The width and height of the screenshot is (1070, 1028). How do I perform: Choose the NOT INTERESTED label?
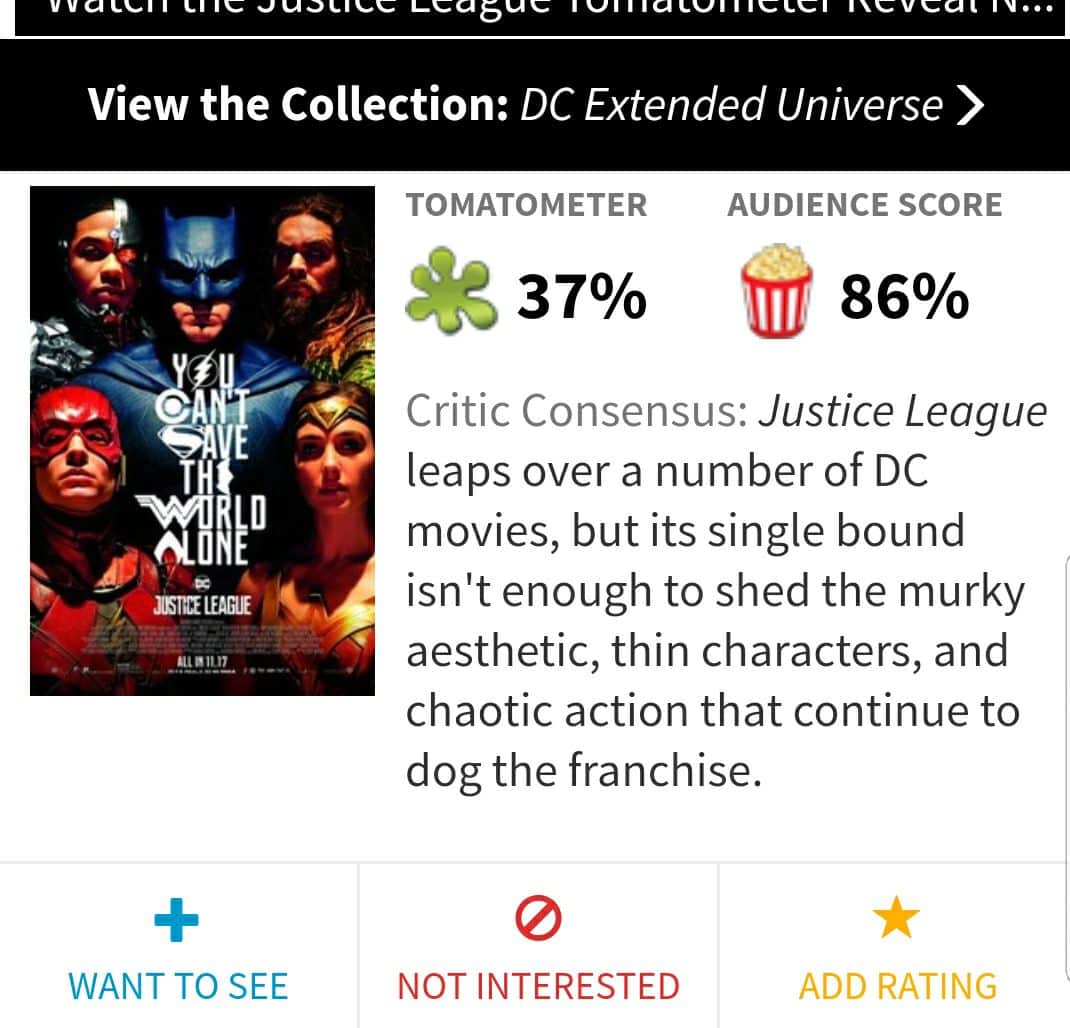click(538, 986)
